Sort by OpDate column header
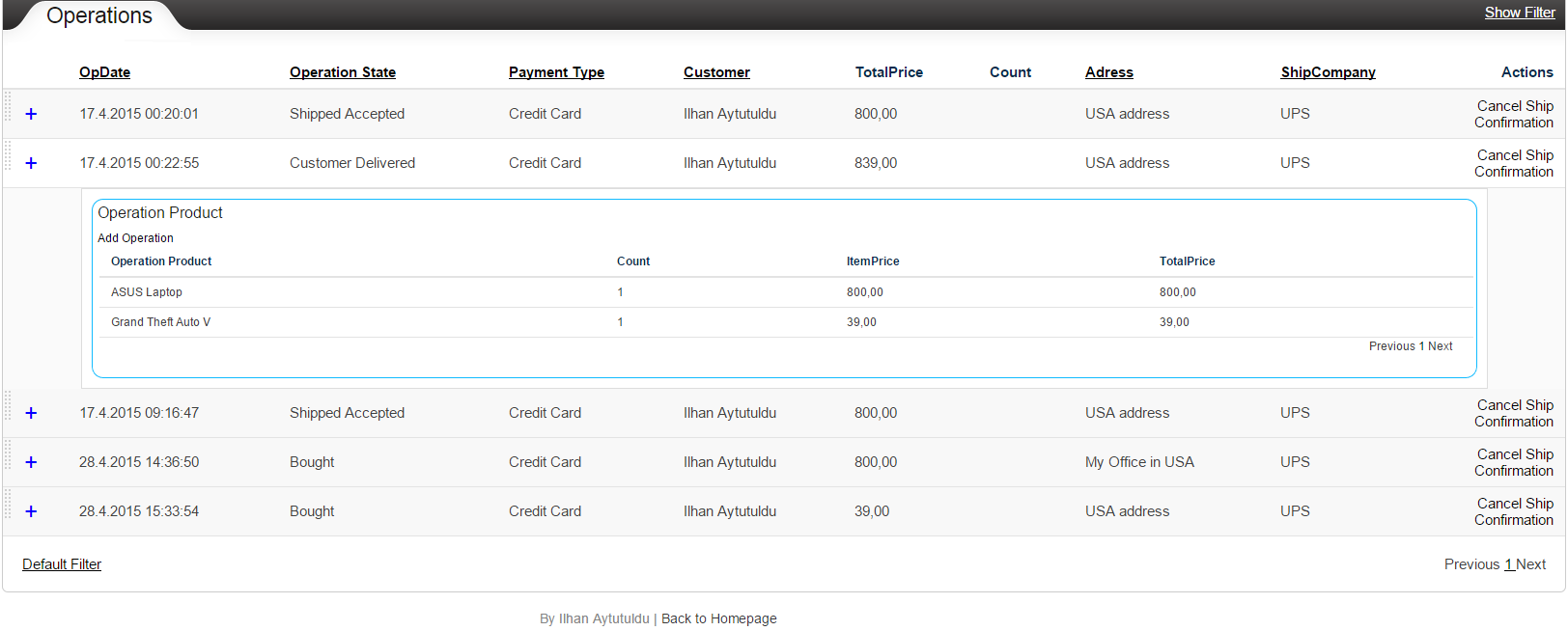1568x631 pixels. 104,72
